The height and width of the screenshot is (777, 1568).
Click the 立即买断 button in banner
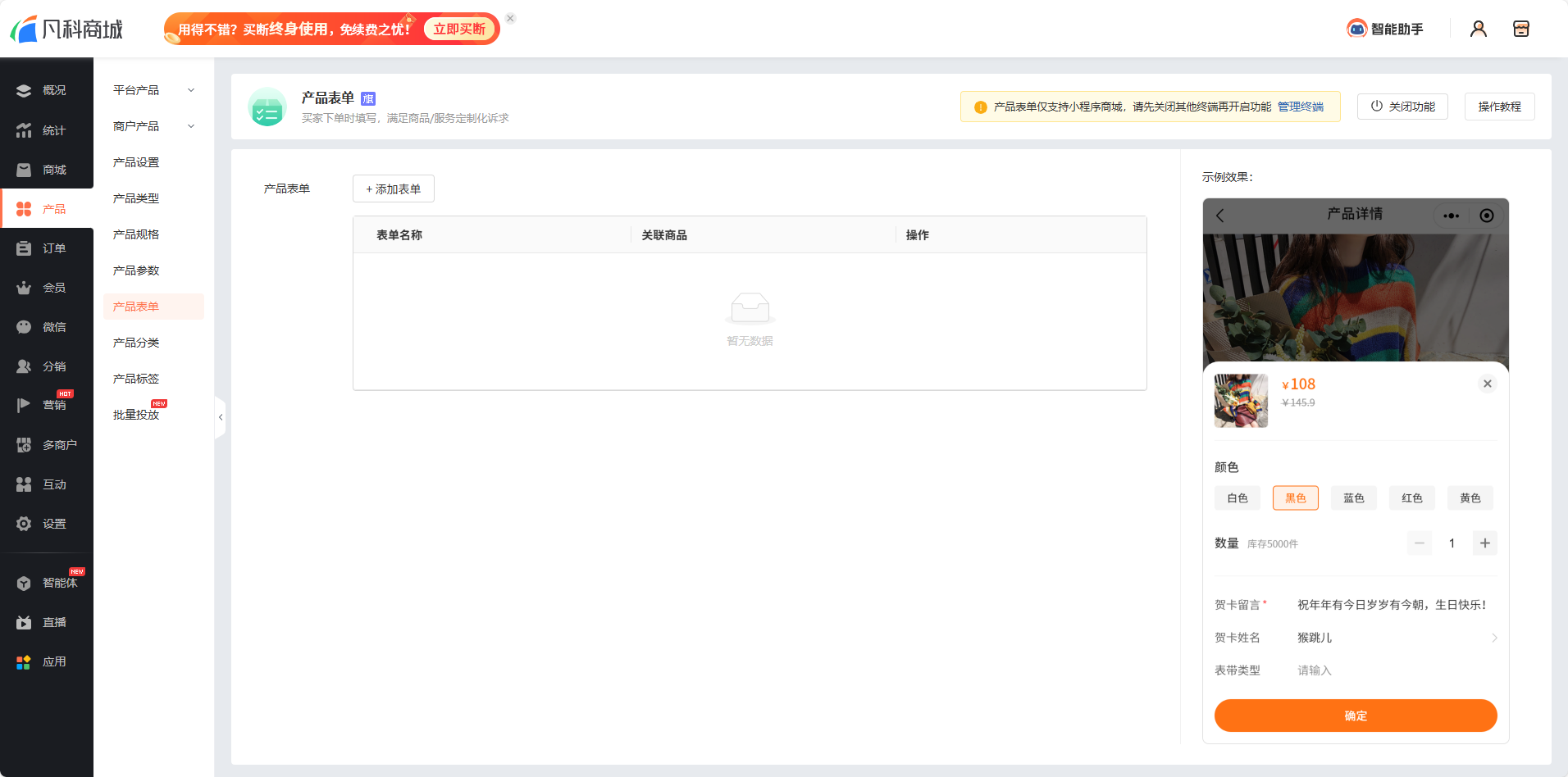(x=459, y=30)
